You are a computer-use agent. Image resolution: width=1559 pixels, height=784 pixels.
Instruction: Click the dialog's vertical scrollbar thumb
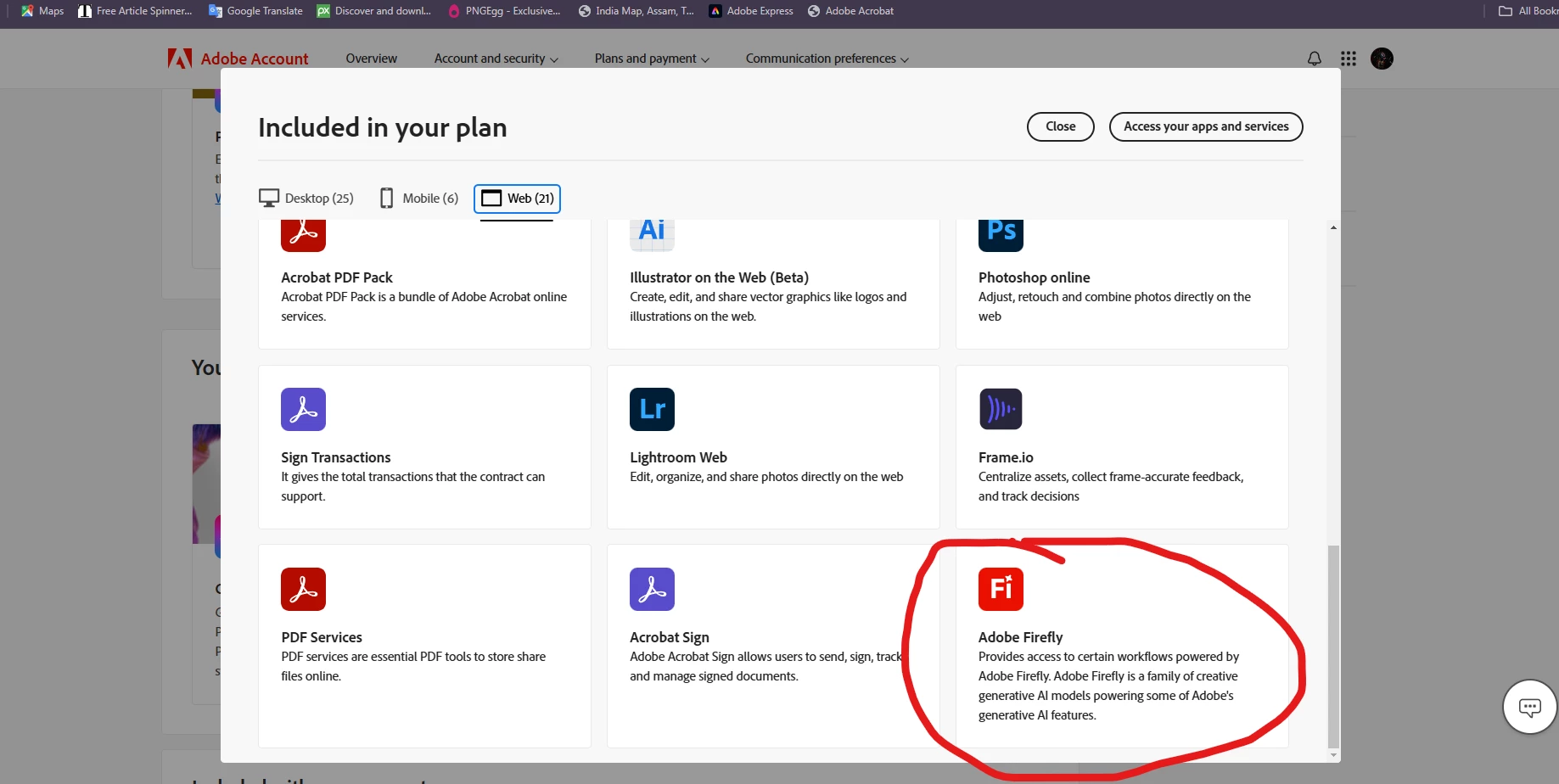pyautogui.click(x=1333, y=647)
